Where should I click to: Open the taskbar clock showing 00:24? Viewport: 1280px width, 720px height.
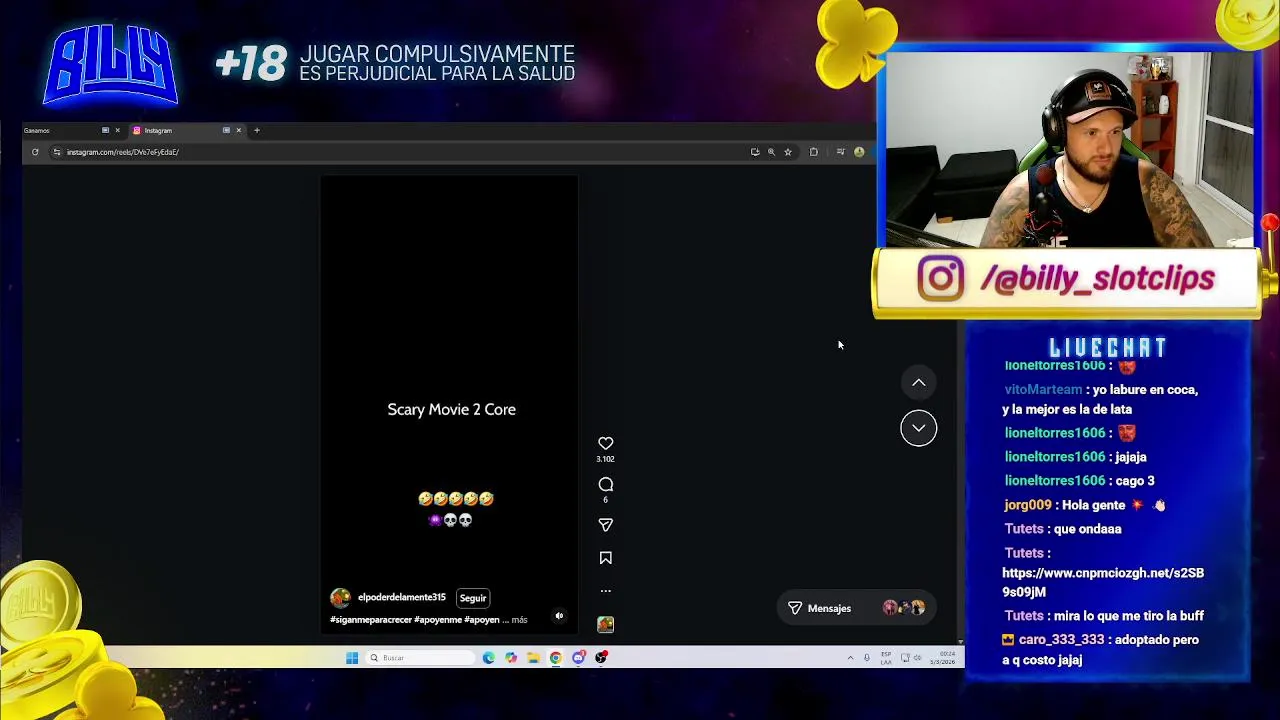[942, 658]
